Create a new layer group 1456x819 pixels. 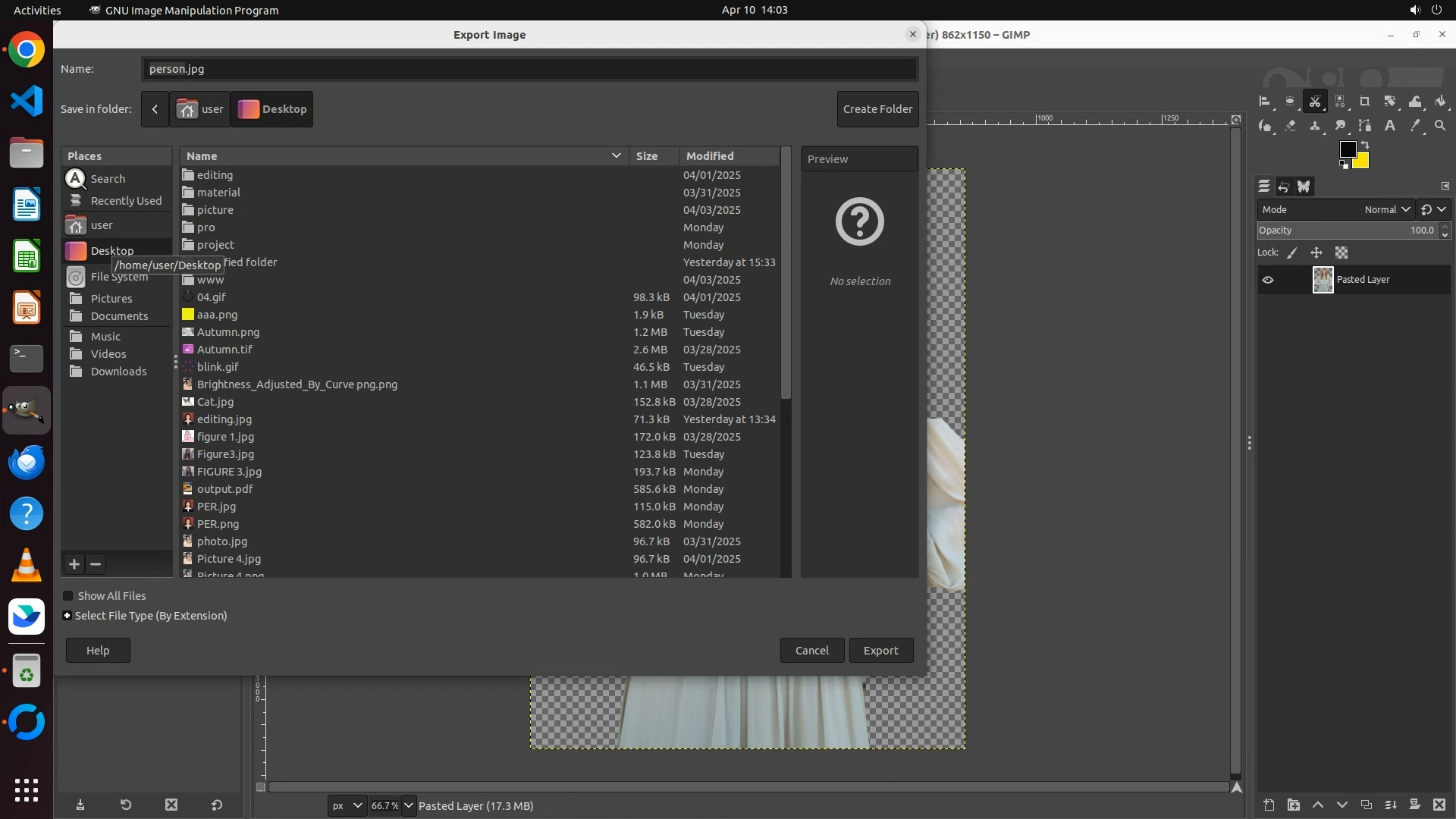click(x=1294, y=805)
